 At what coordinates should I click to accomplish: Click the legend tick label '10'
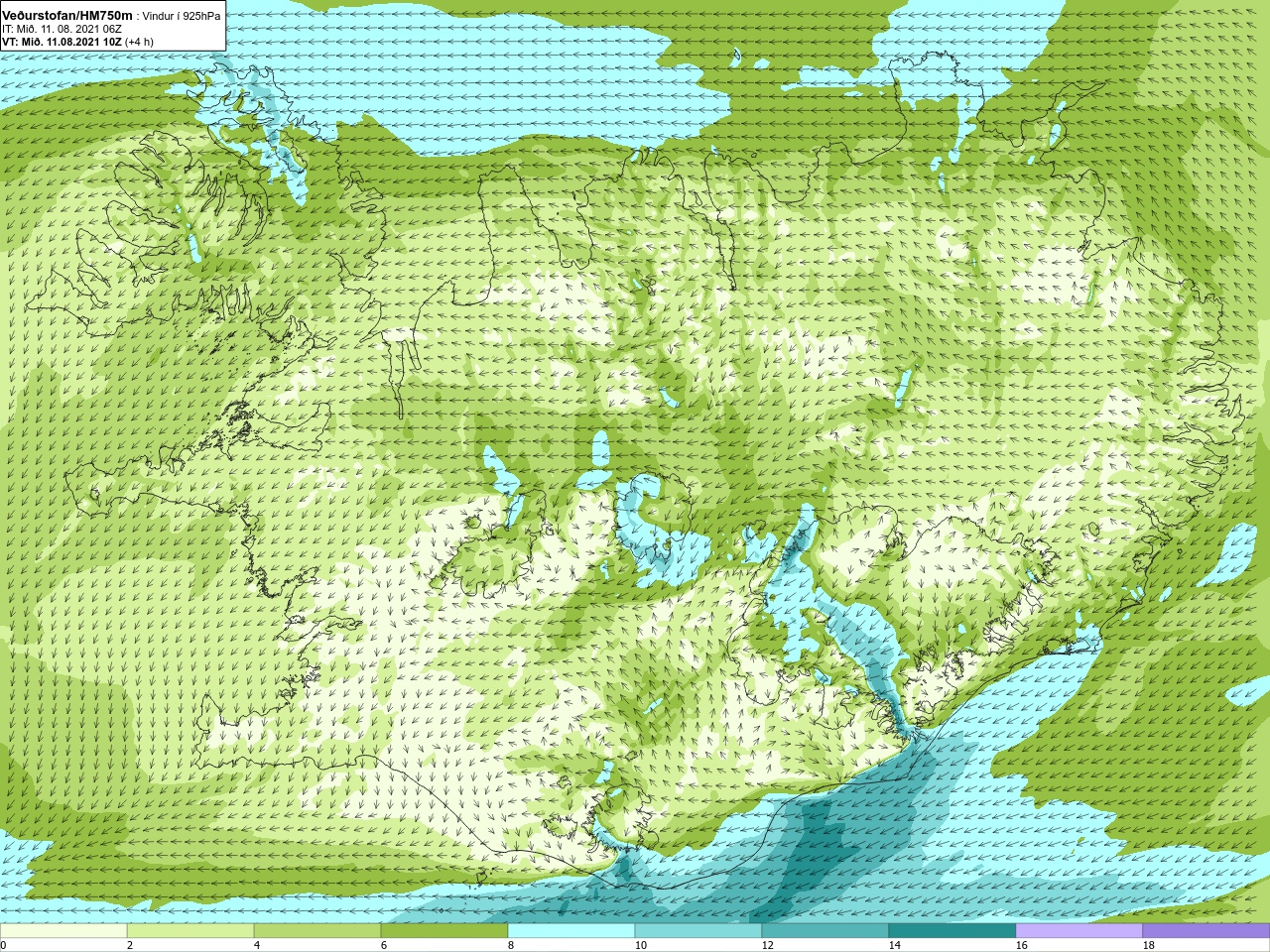(640, 945)
